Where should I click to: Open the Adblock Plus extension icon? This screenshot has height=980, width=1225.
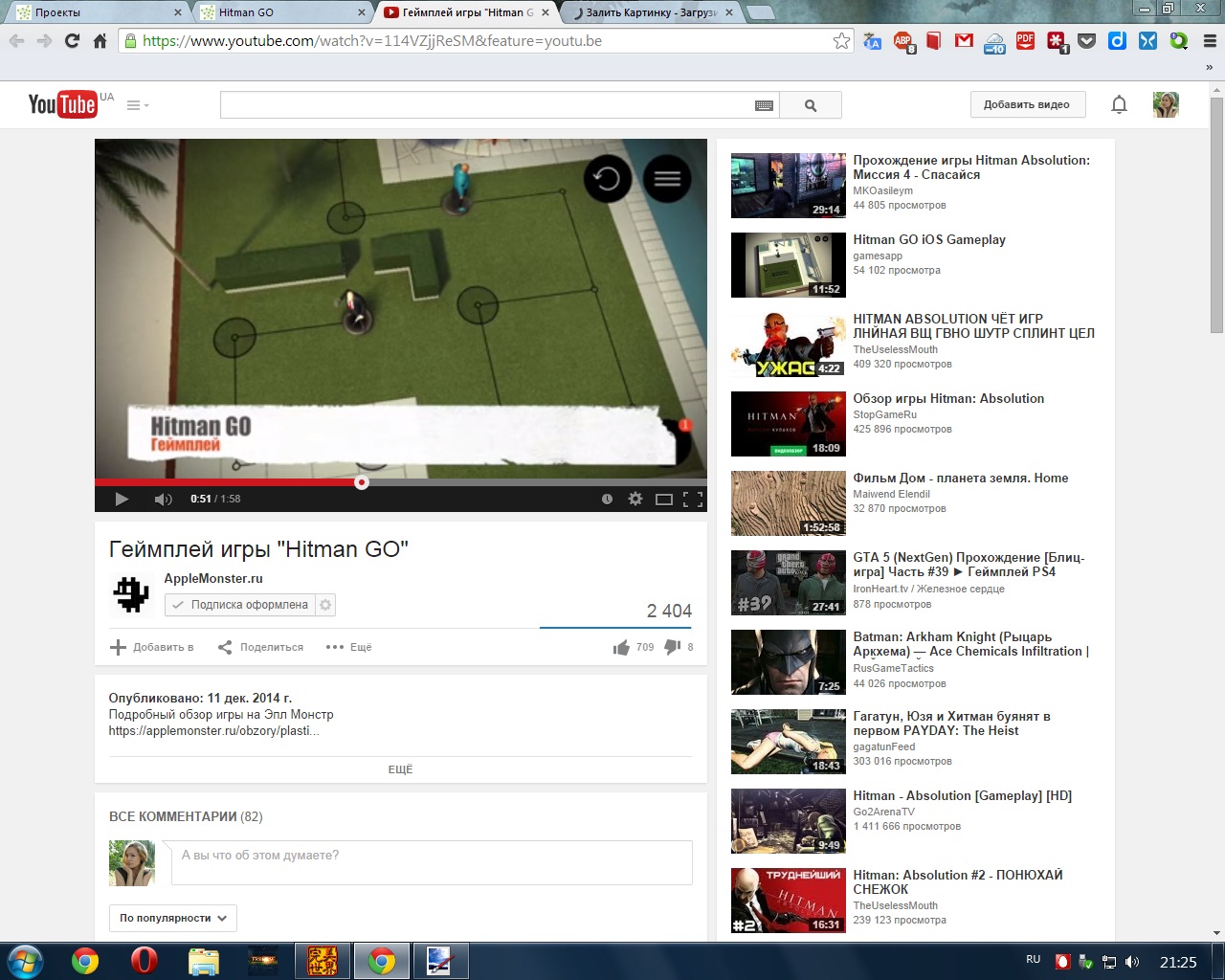tap(902, 41)
